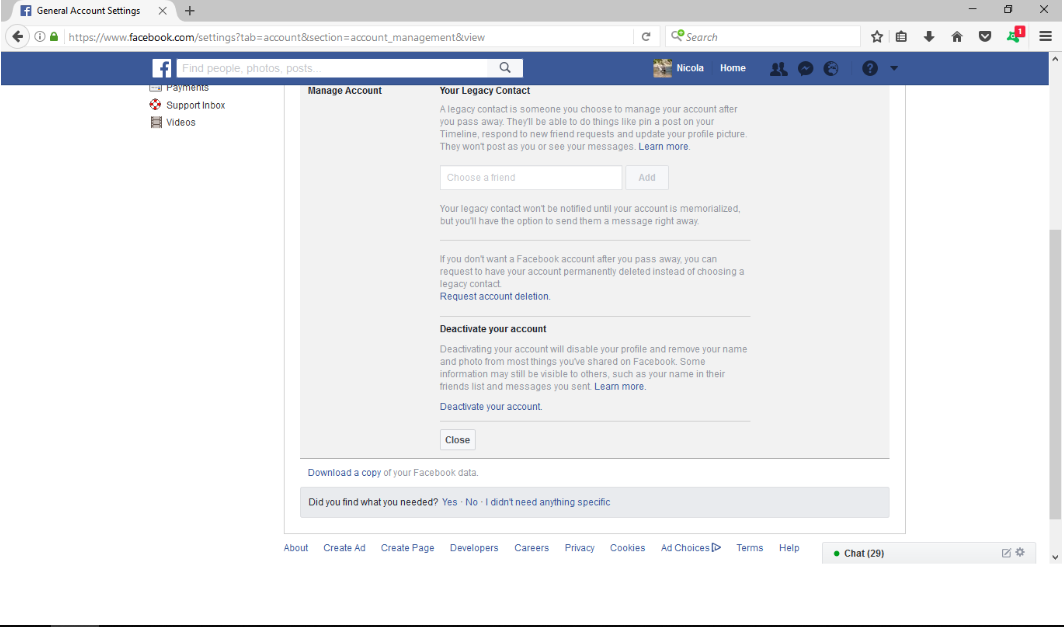The height and width of the screenshot is (627, 1064).
Task: Go to browser home page icon
Action: pos(957,37)
